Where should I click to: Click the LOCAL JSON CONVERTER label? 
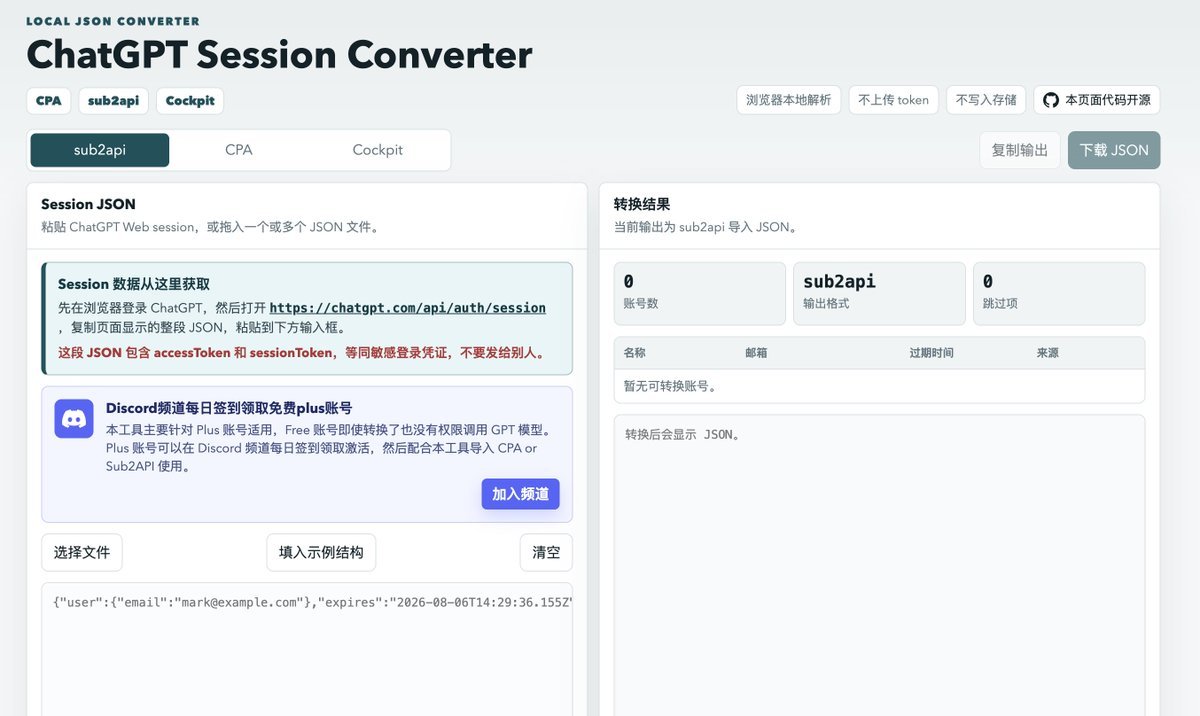point(113,21)
